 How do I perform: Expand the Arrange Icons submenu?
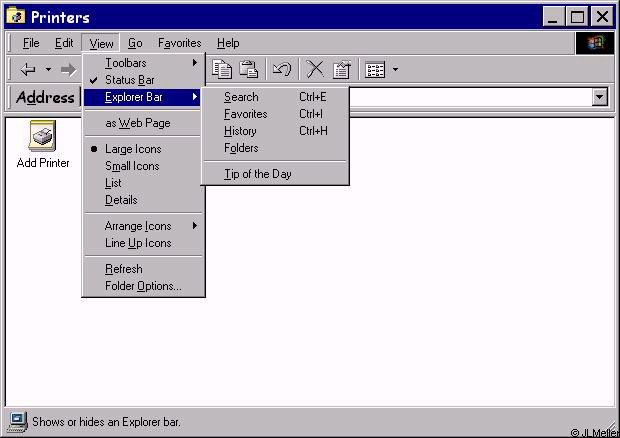point(143,226)
